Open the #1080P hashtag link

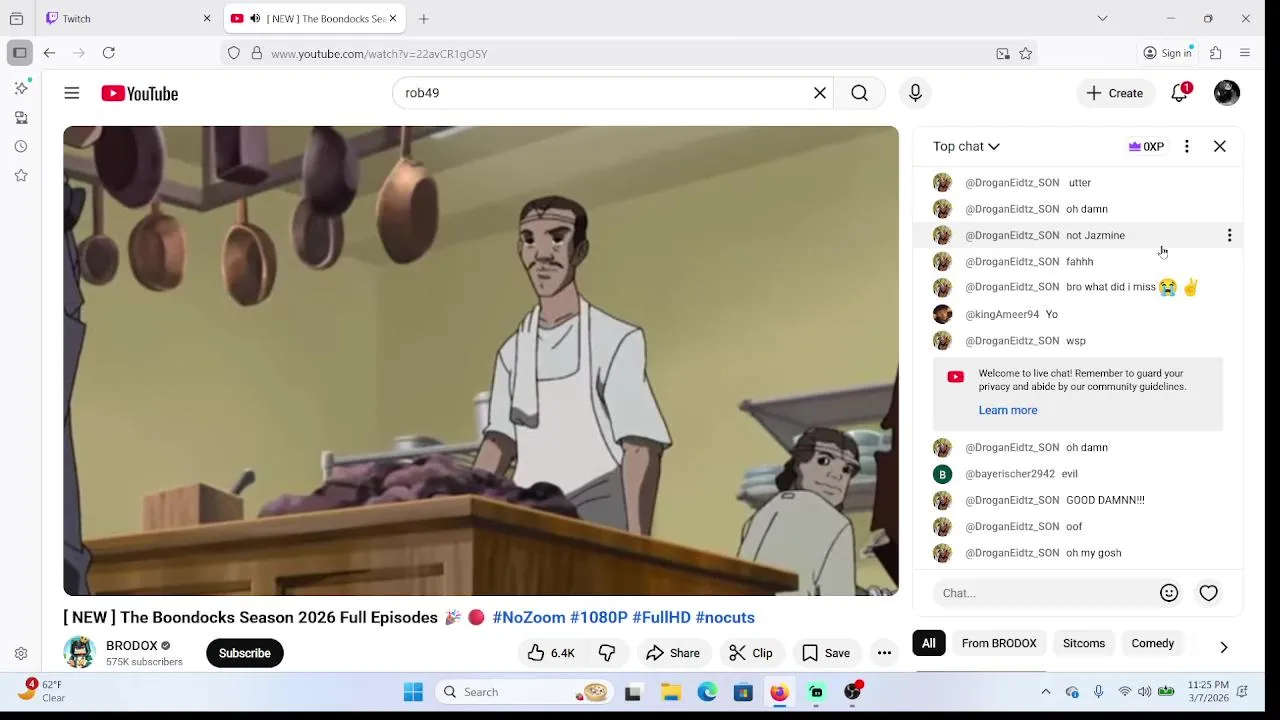pos(598,618)
